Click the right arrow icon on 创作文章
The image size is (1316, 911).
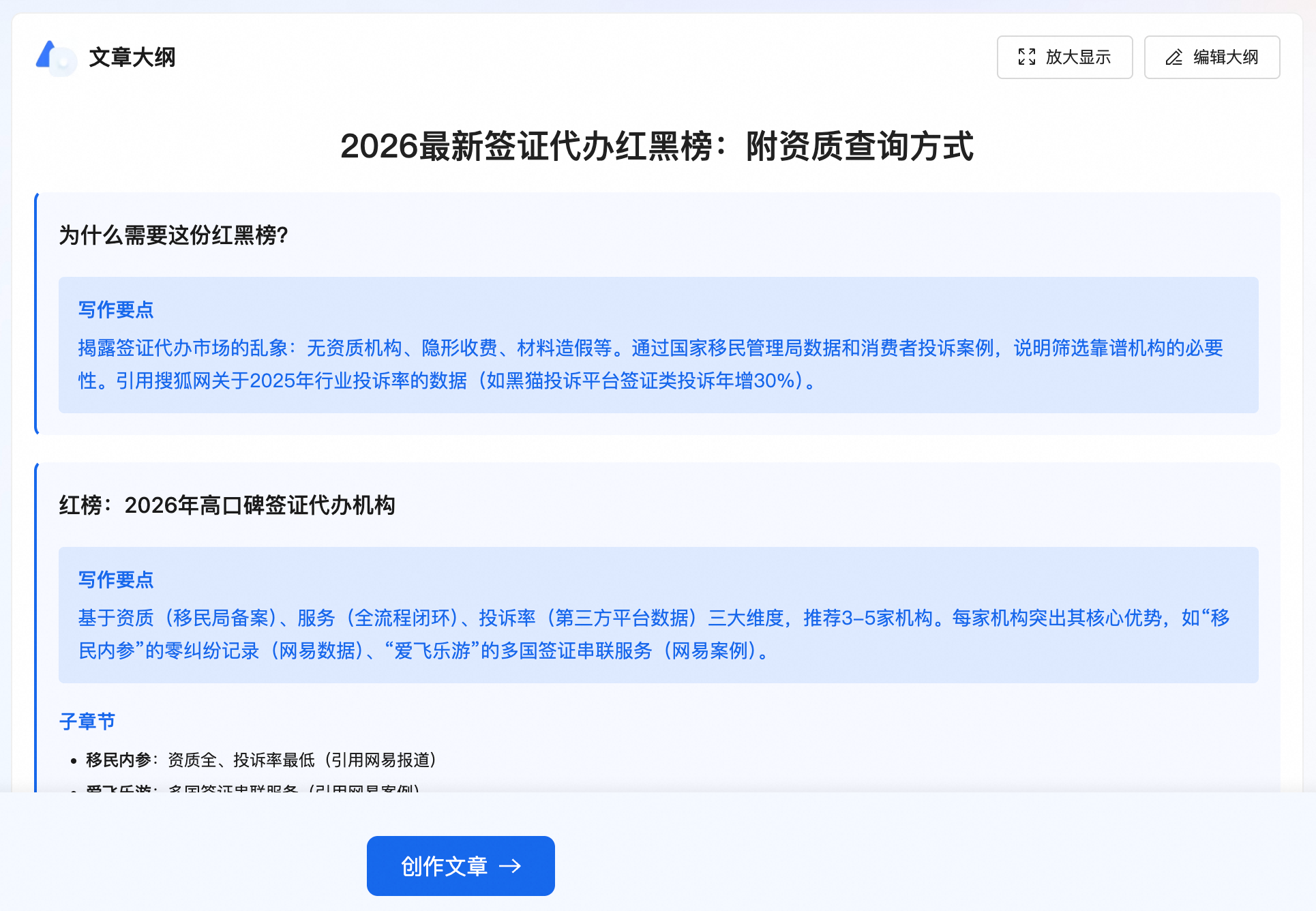point(510,866)
